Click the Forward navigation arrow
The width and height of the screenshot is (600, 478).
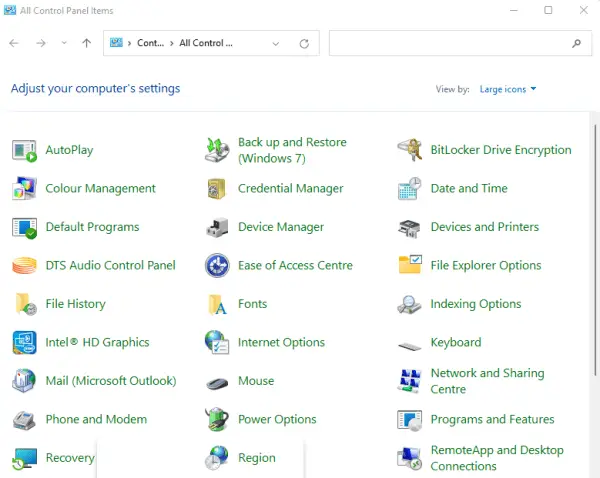point(41,43)
